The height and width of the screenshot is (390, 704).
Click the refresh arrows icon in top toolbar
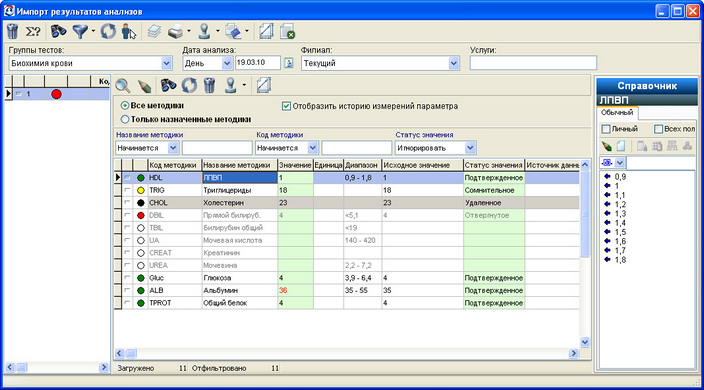point(108,31)
